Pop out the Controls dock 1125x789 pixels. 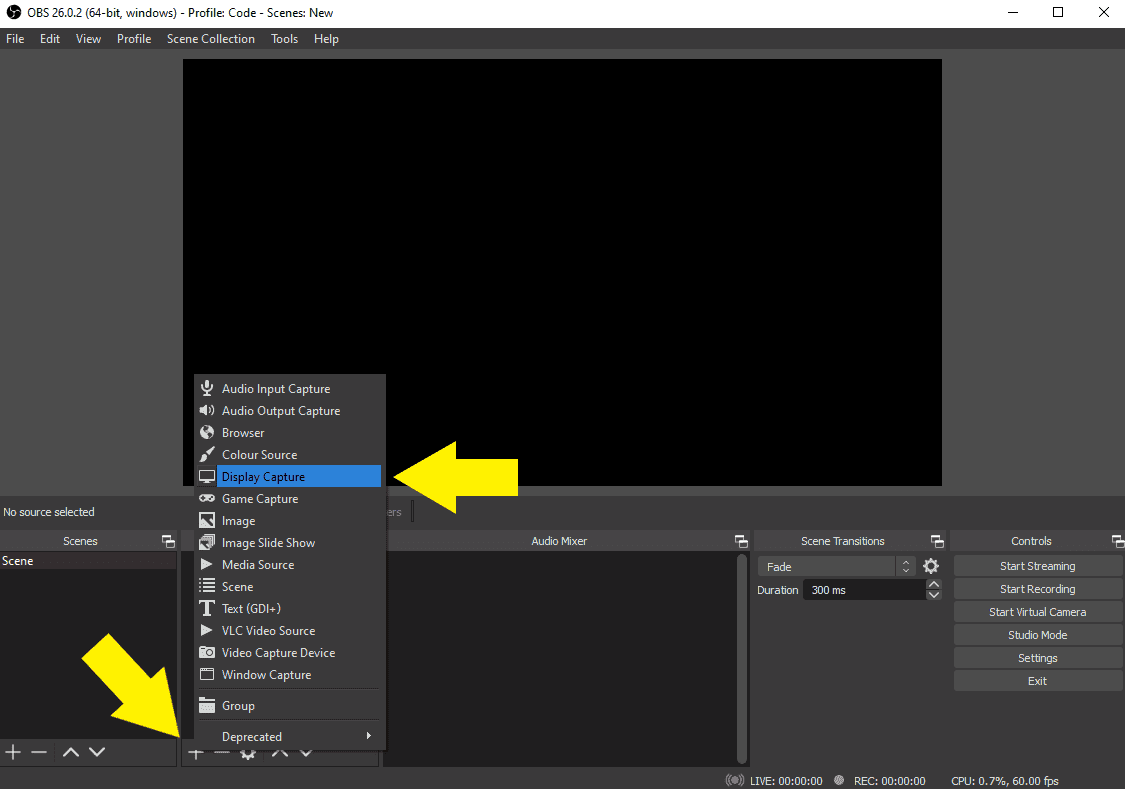tap(1117, 541)
